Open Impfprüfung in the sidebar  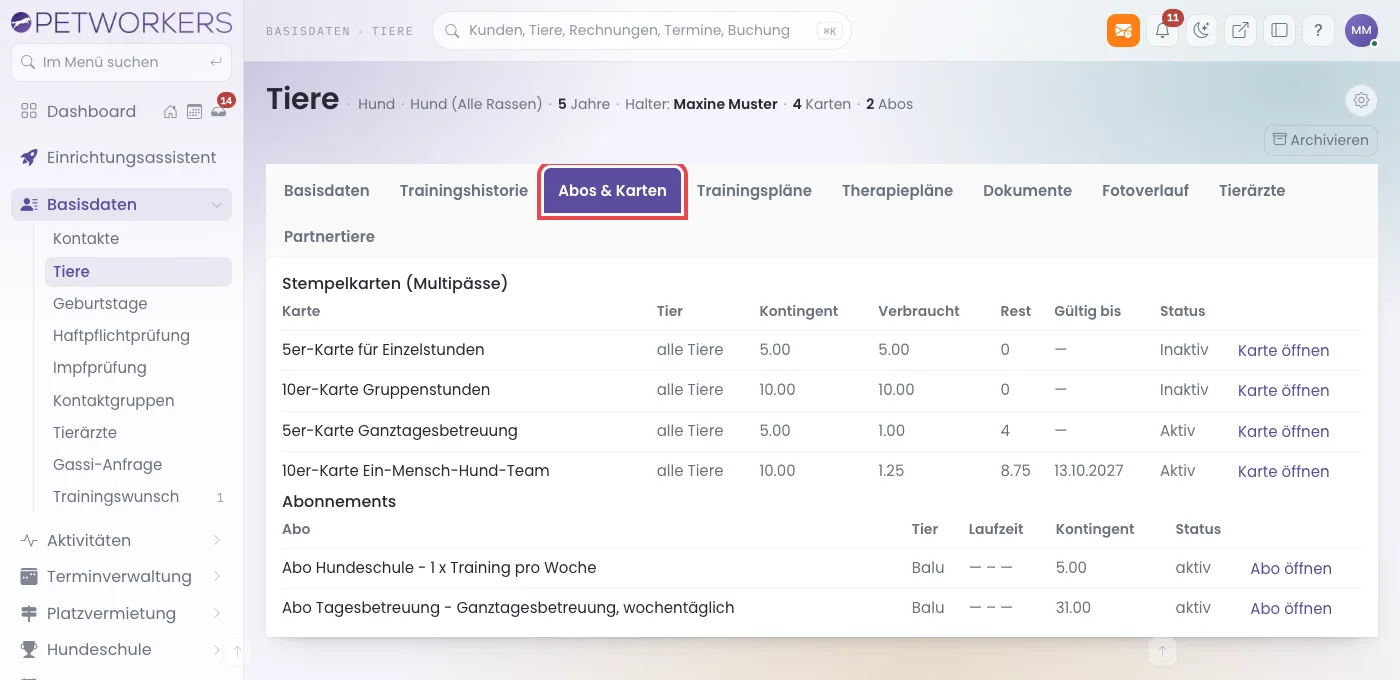click(100, 368)
